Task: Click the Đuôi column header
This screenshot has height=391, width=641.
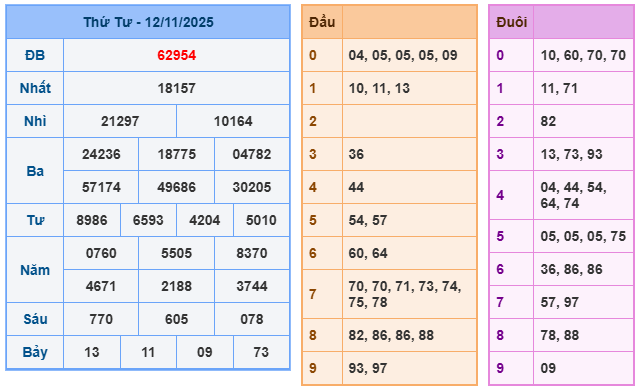Action: (x=511, y=22)
